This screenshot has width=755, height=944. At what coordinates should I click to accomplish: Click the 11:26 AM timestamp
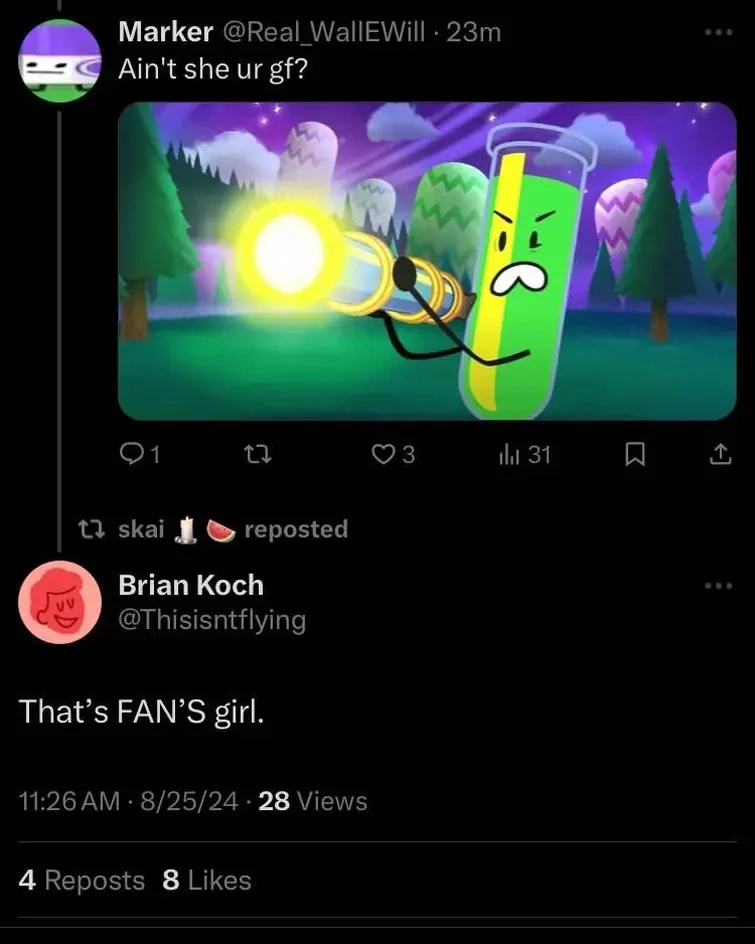pyautogui.click(x=68, y=801)
